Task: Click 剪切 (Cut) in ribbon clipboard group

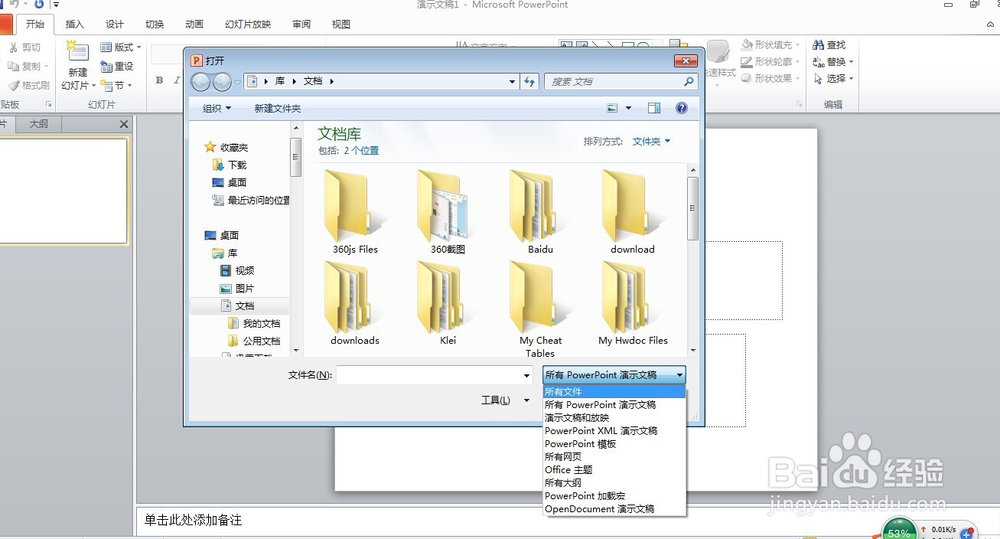Action: coord(25,47)
